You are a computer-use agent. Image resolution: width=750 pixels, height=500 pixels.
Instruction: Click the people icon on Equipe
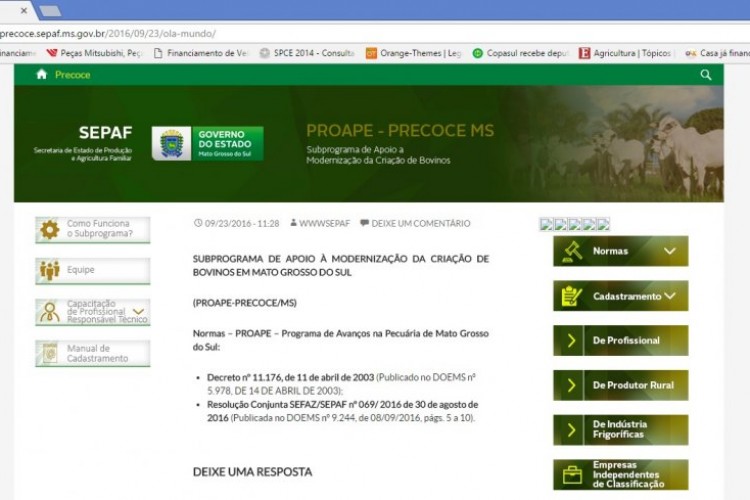click(x=49, y=270)
